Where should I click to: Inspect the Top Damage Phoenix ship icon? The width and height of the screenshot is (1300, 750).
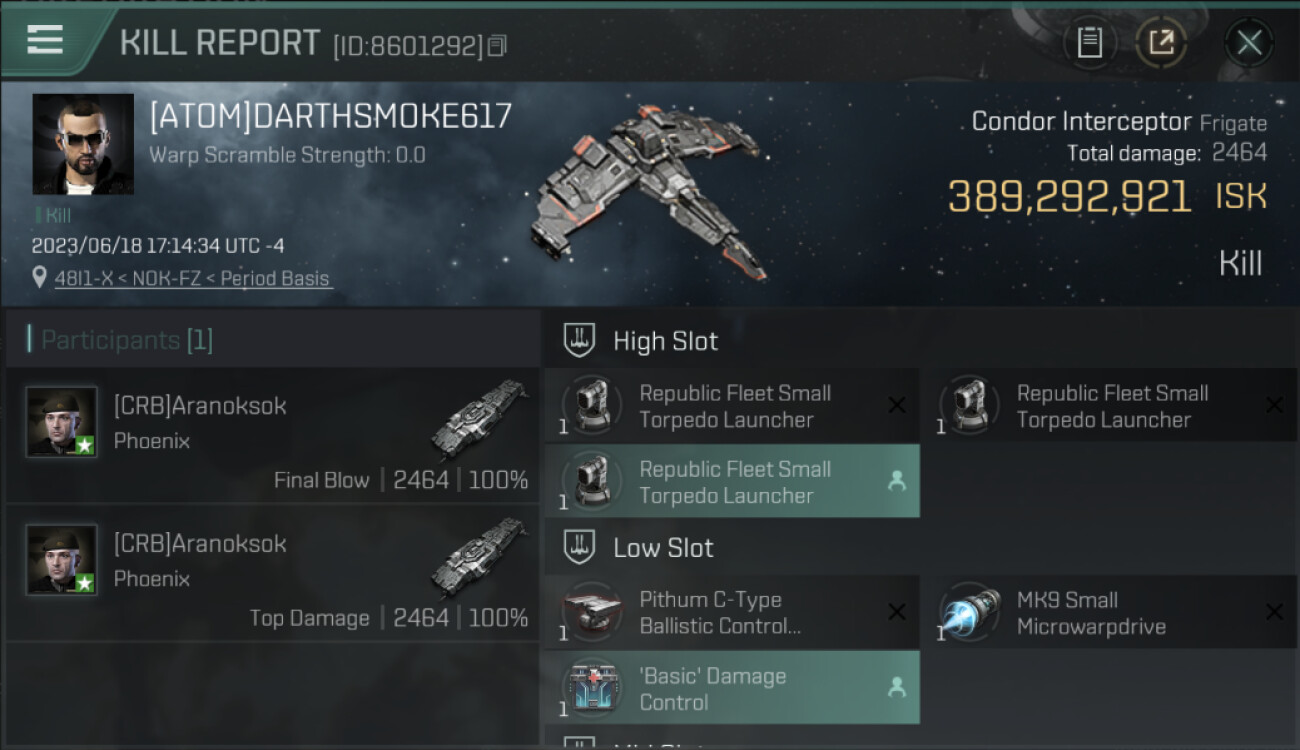(x=479, y=555)
